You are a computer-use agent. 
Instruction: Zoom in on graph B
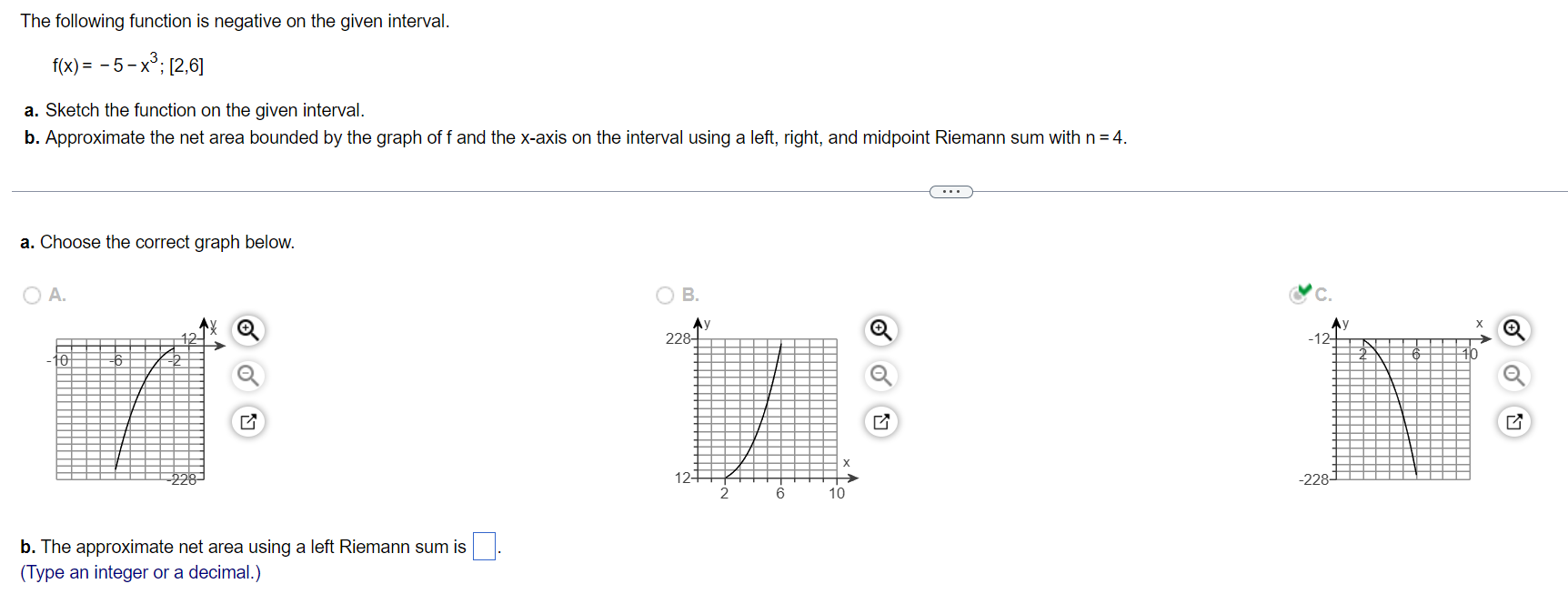click(x=880, y=330)
